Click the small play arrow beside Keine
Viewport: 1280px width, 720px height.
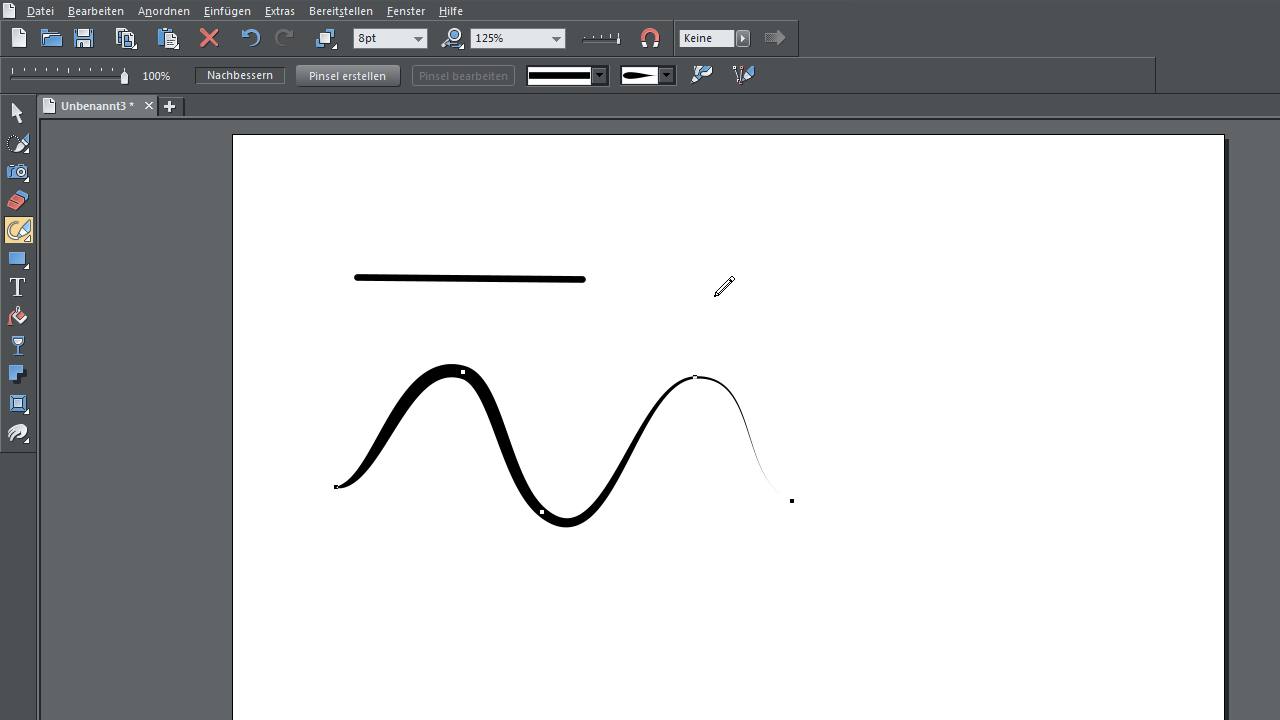(x=743, y=38)
